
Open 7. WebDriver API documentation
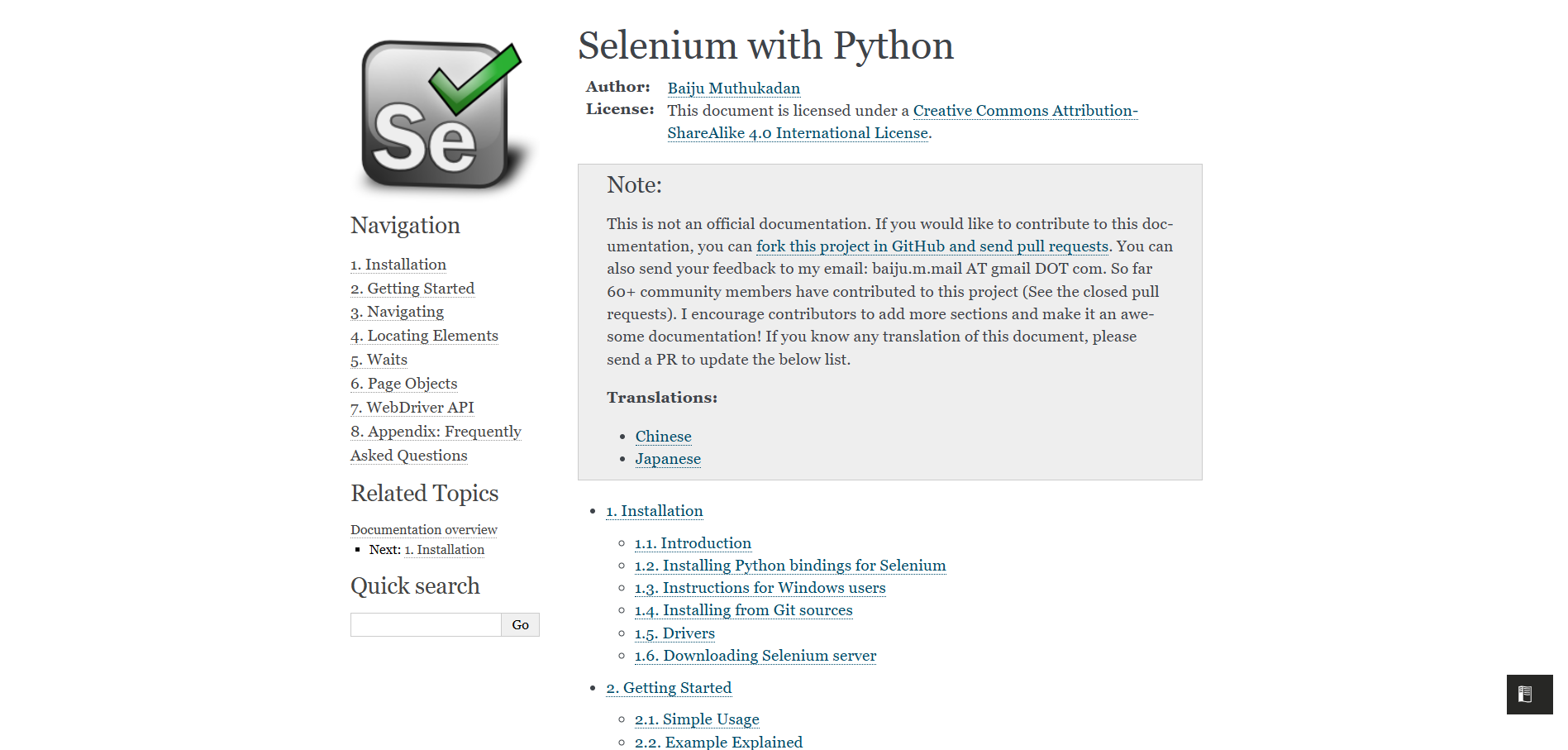point(412,408)
